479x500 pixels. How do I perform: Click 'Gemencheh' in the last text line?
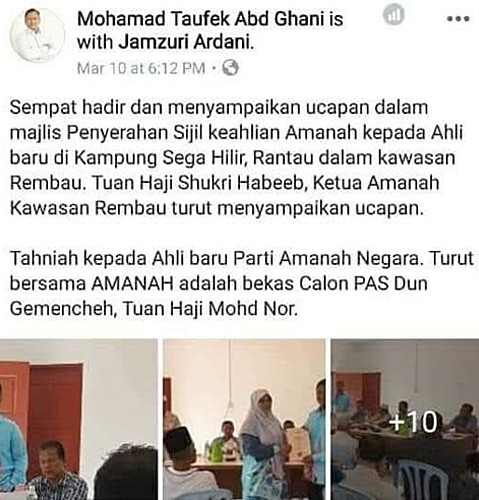click(63, 309)
